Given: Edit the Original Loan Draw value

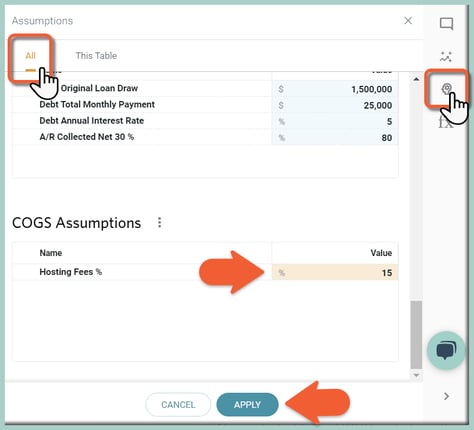Looking at the screenshot, I should tap(335, 89).
